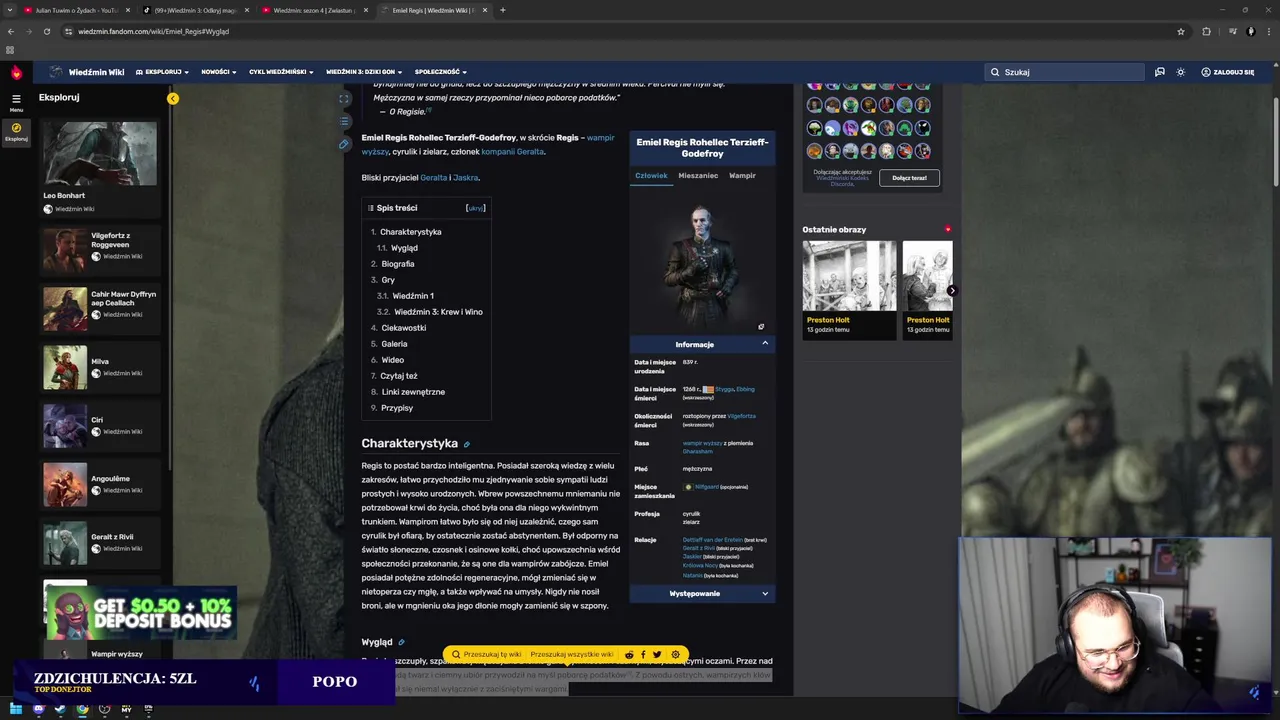Click the pencil edit icon beside article
The height and width of the screenshot is (720, 1280).
[344, 144]
